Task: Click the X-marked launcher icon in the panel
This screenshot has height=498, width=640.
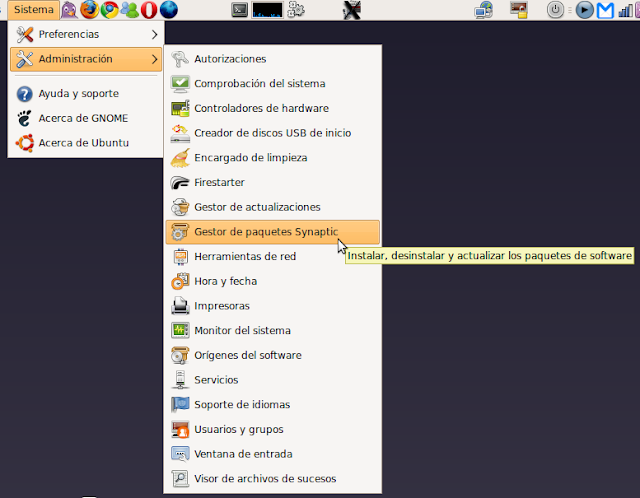Action: (x=352, y=10)
